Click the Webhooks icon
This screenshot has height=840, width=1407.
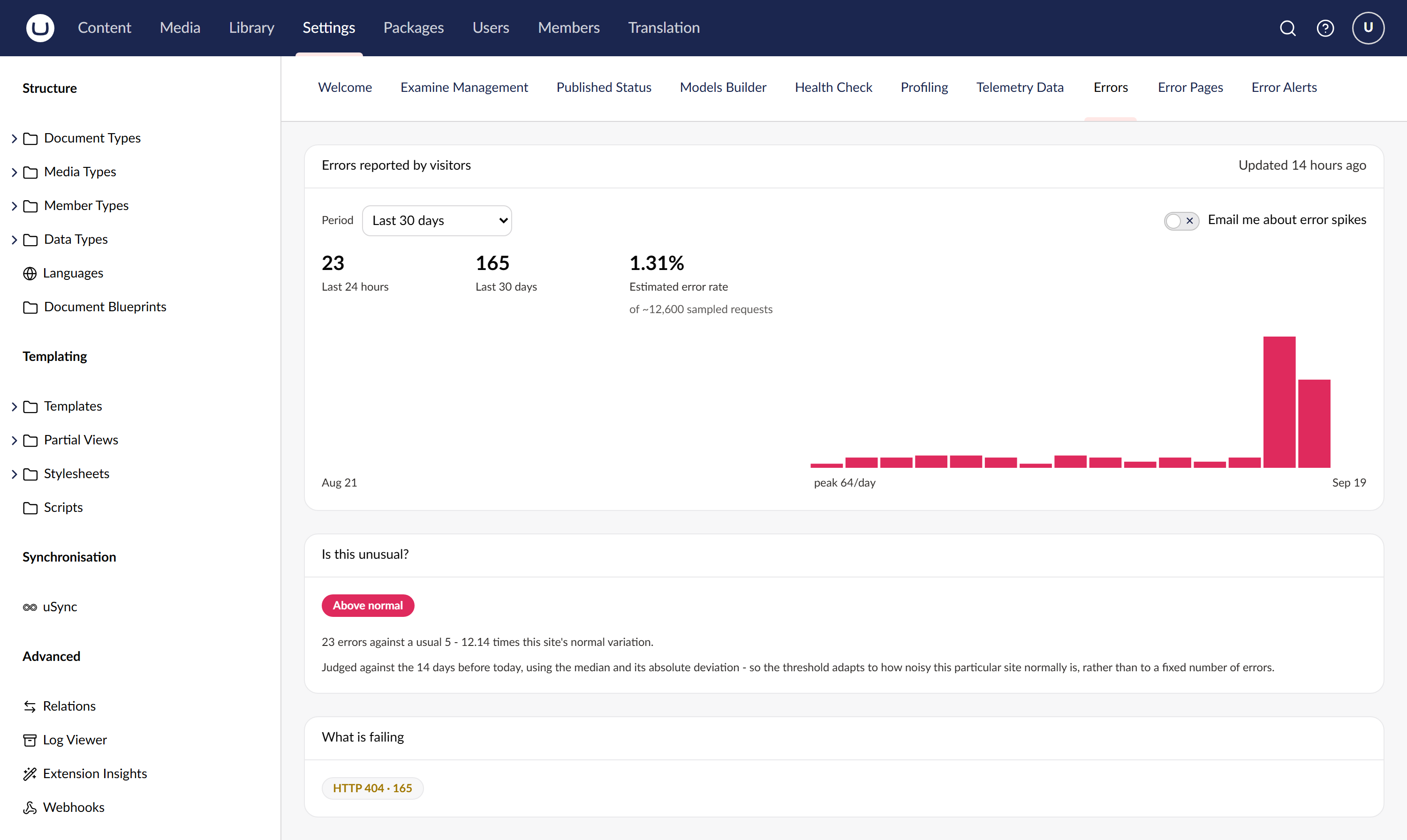(30, 807)
